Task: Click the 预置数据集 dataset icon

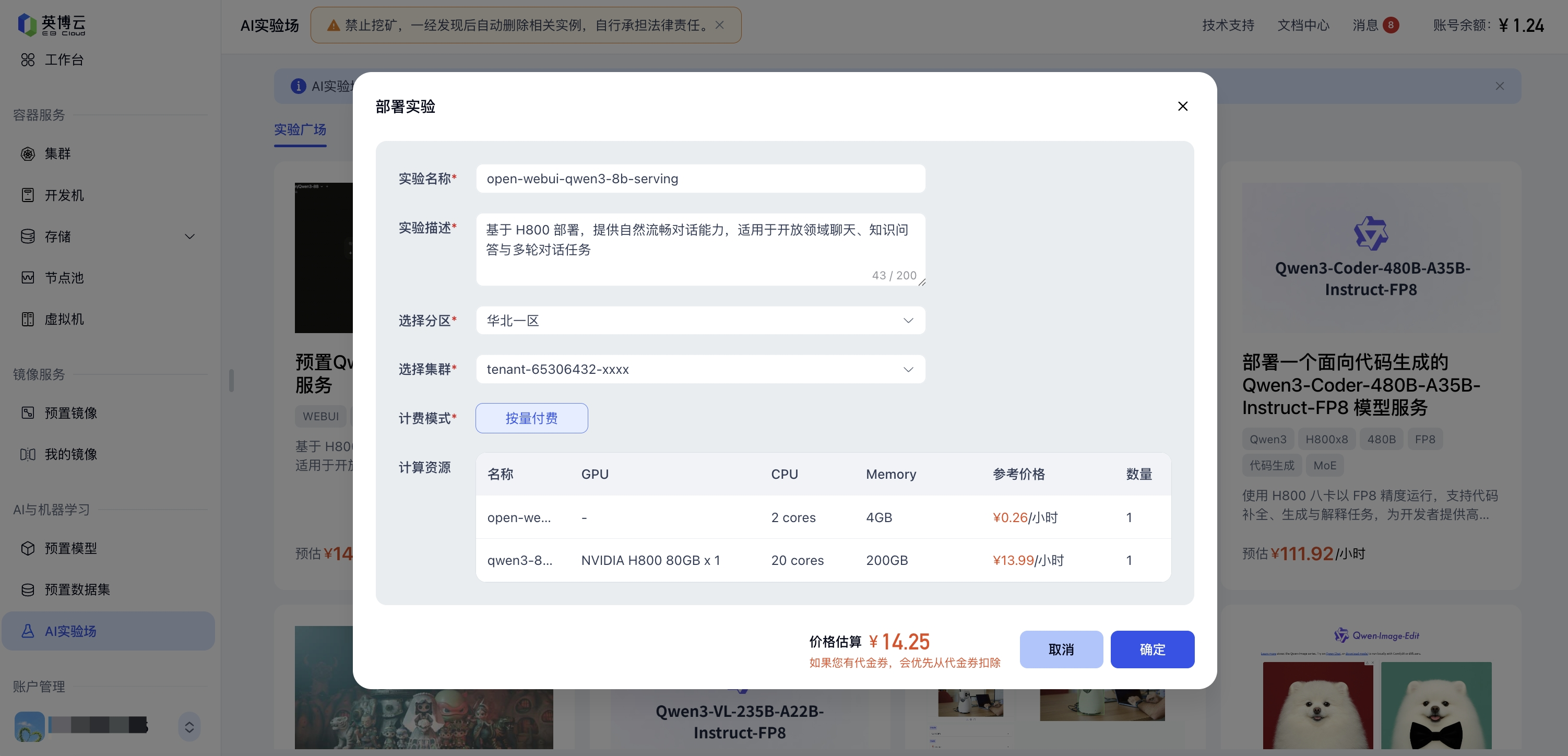Action: 27,589
